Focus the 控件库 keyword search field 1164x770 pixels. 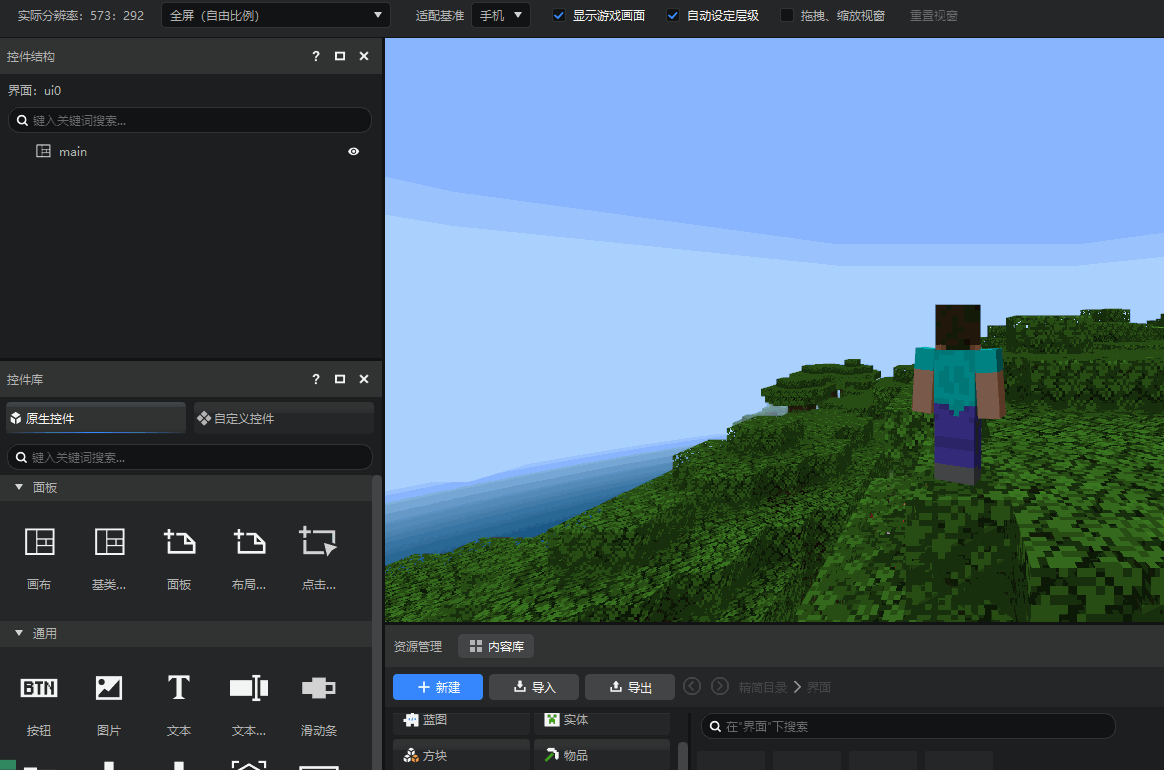tap(190, 457)
